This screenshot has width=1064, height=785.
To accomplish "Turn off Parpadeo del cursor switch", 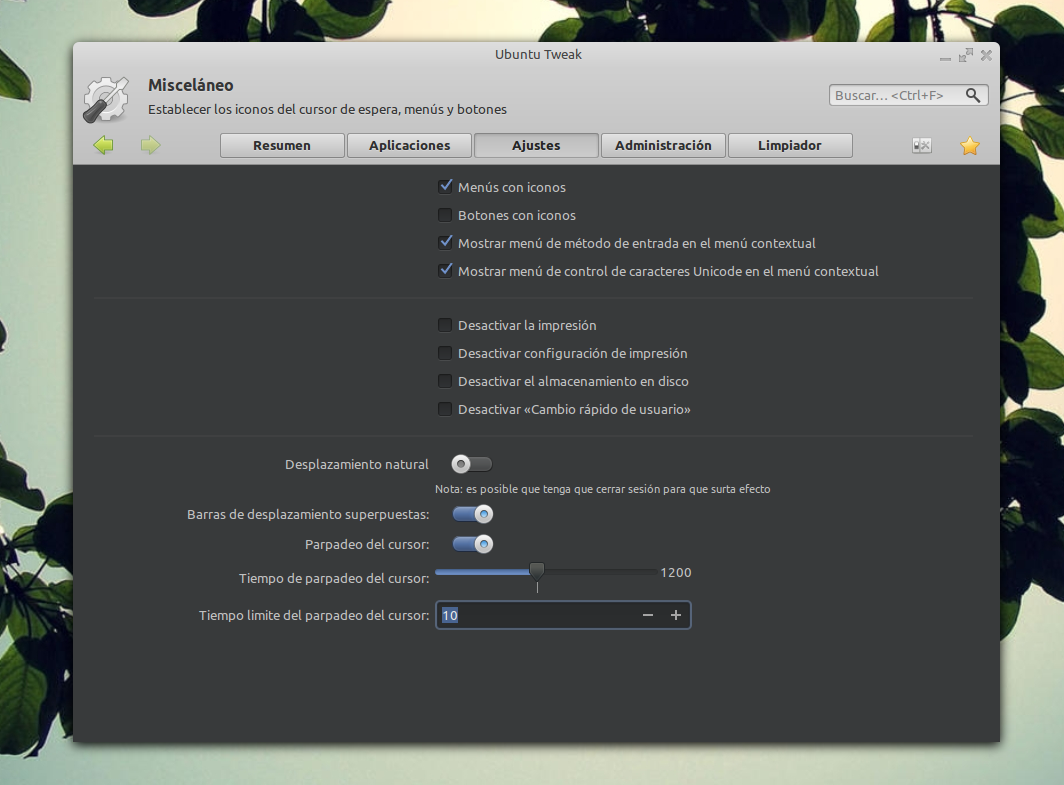I will click(x=473, y=544).
